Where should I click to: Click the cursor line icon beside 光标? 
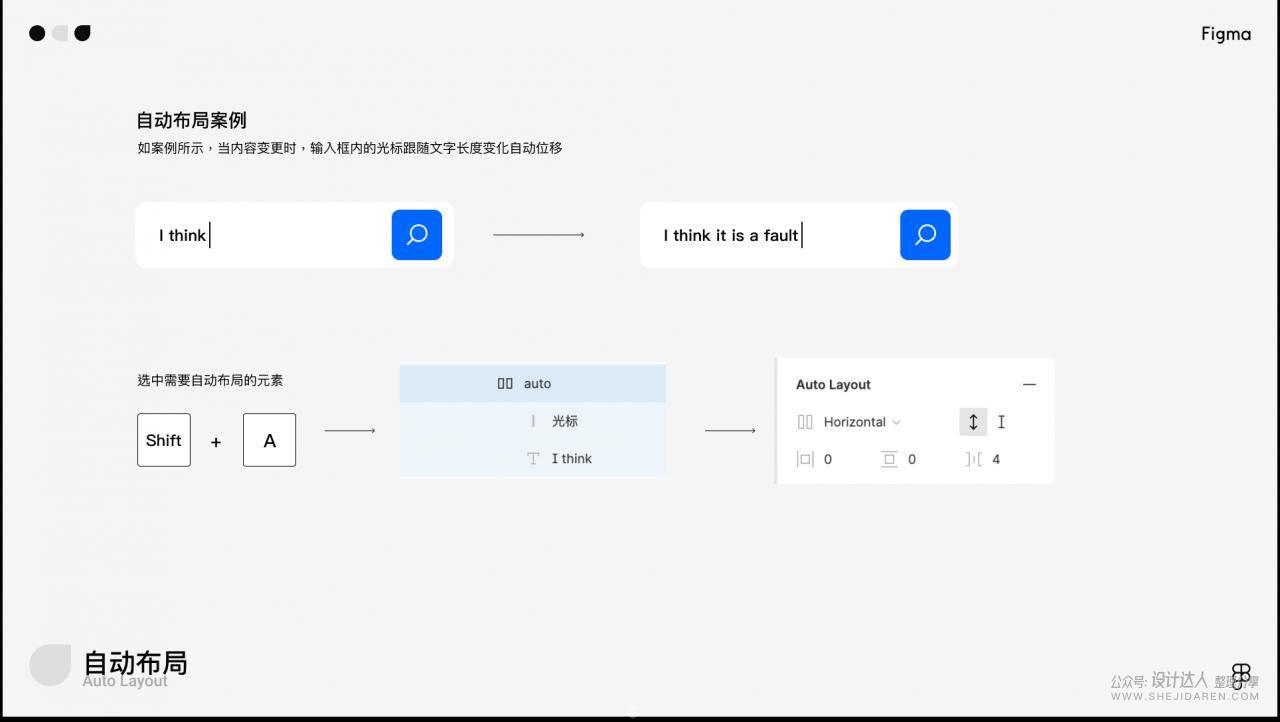tap(533, 421)
